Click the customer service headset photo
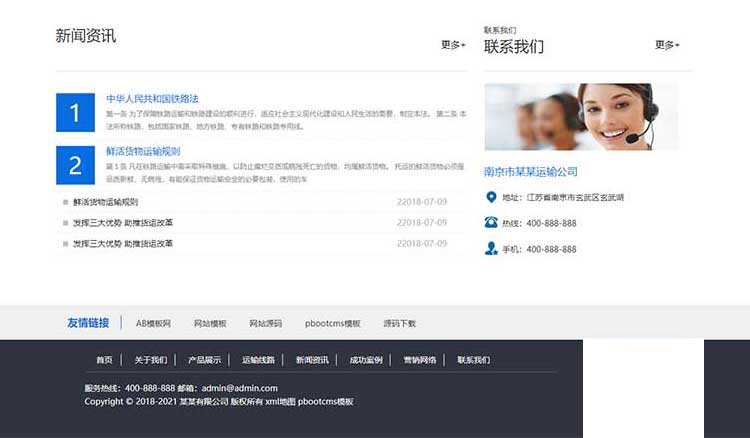This screenshot has width=750, height=438. click(x=581, y=117)
